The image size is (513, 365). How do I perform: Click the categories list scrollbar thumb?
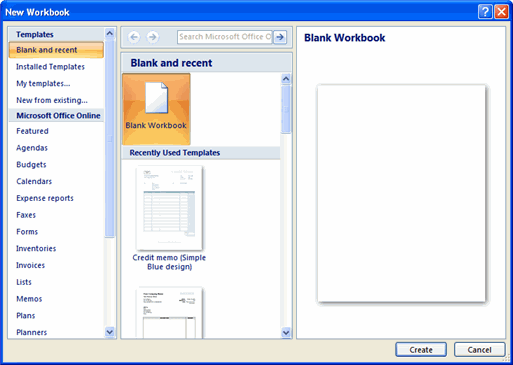(109, 138)
